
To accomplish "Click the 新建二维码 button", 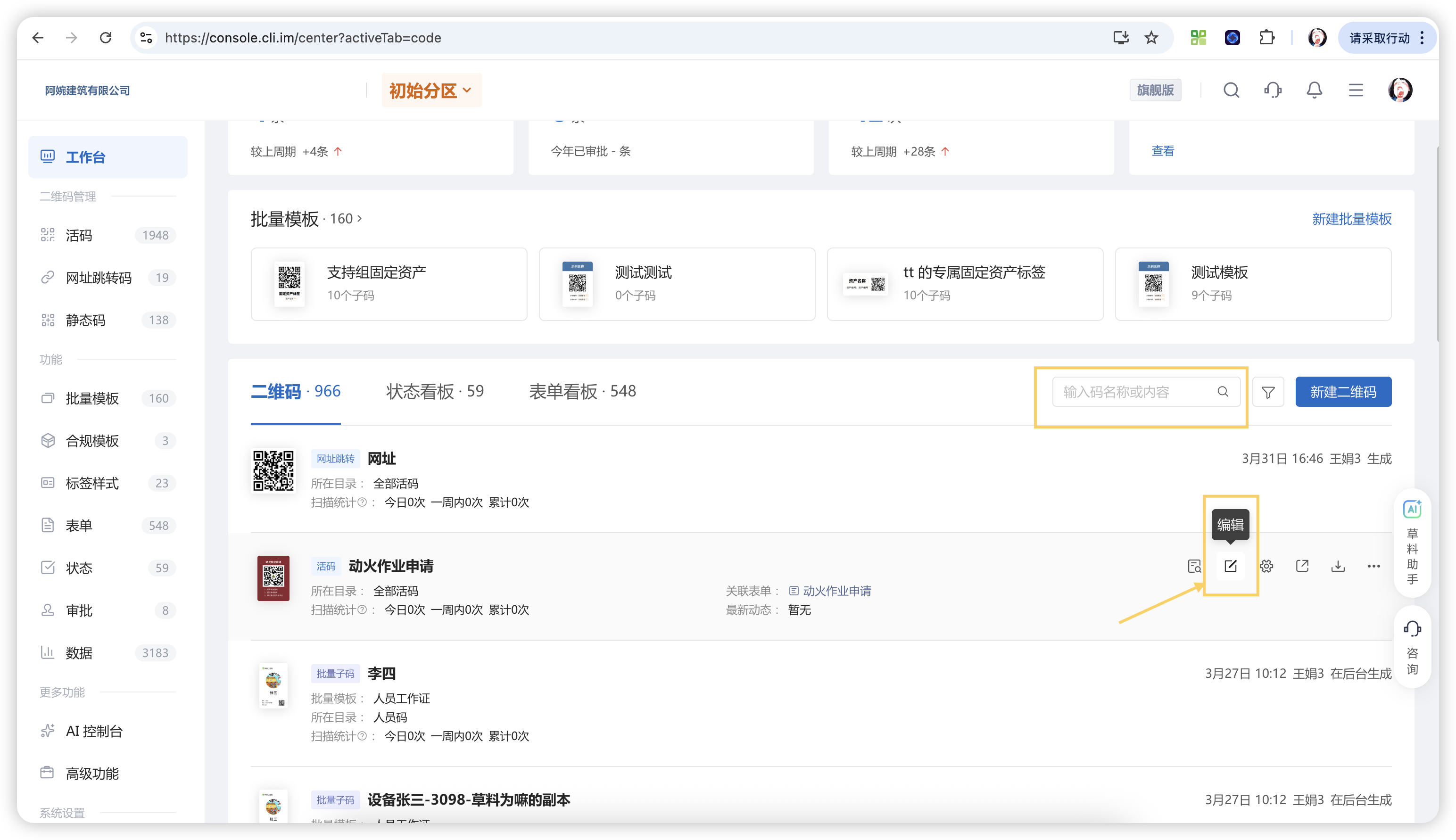I will click(1343, 392).
